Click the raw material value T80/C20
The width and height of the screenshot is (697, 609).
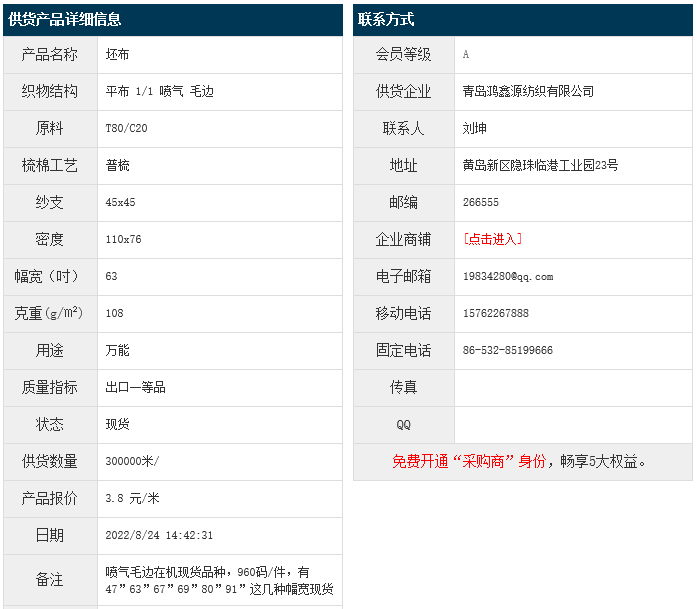[126, 128]
